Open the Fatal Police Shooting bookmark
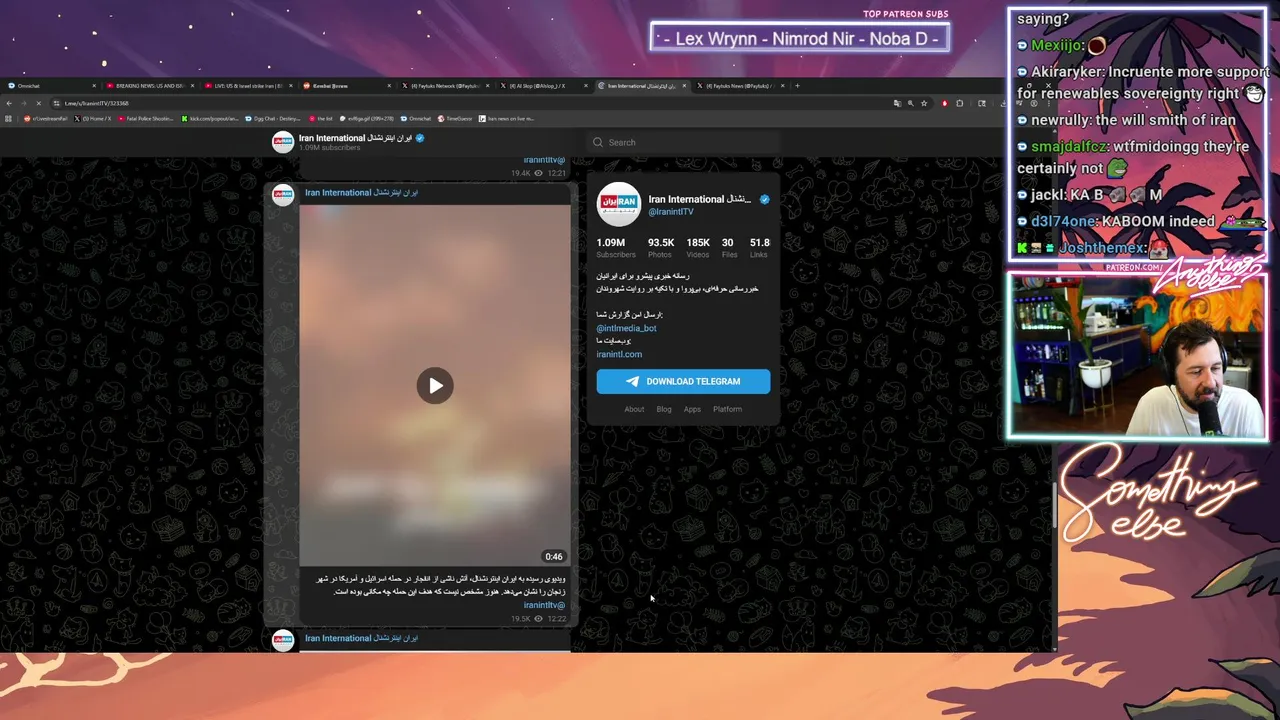Viewport: 1280px width, 720px height. [146, 119]
